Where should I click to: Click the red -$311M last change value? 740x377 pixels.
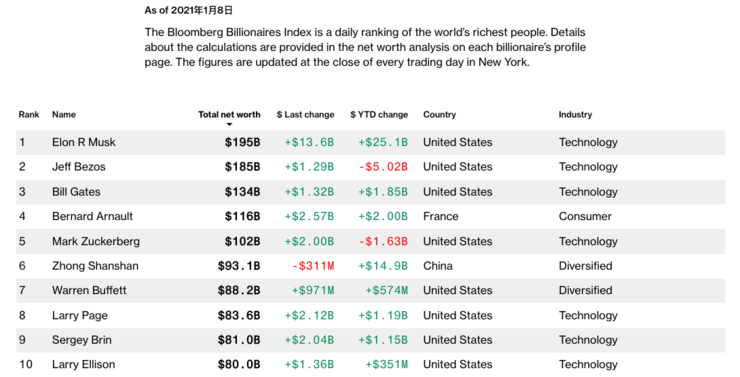coord(313,266)
